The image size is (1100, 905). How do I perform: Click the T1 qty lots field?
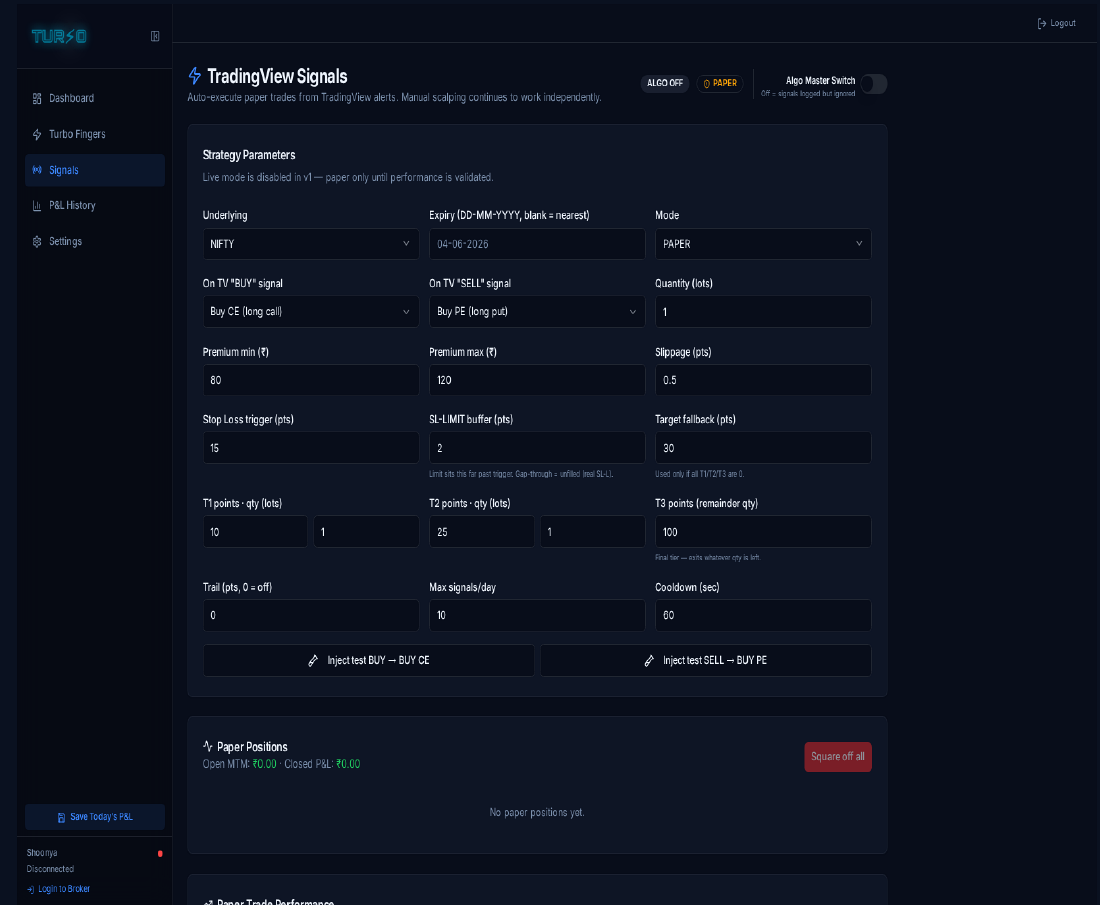(x=366, y=532)
